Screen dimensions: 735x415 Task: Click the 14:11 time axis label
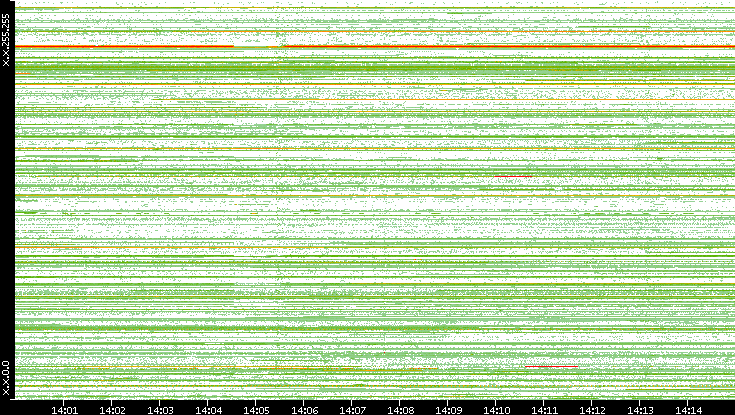pos(544,410)
